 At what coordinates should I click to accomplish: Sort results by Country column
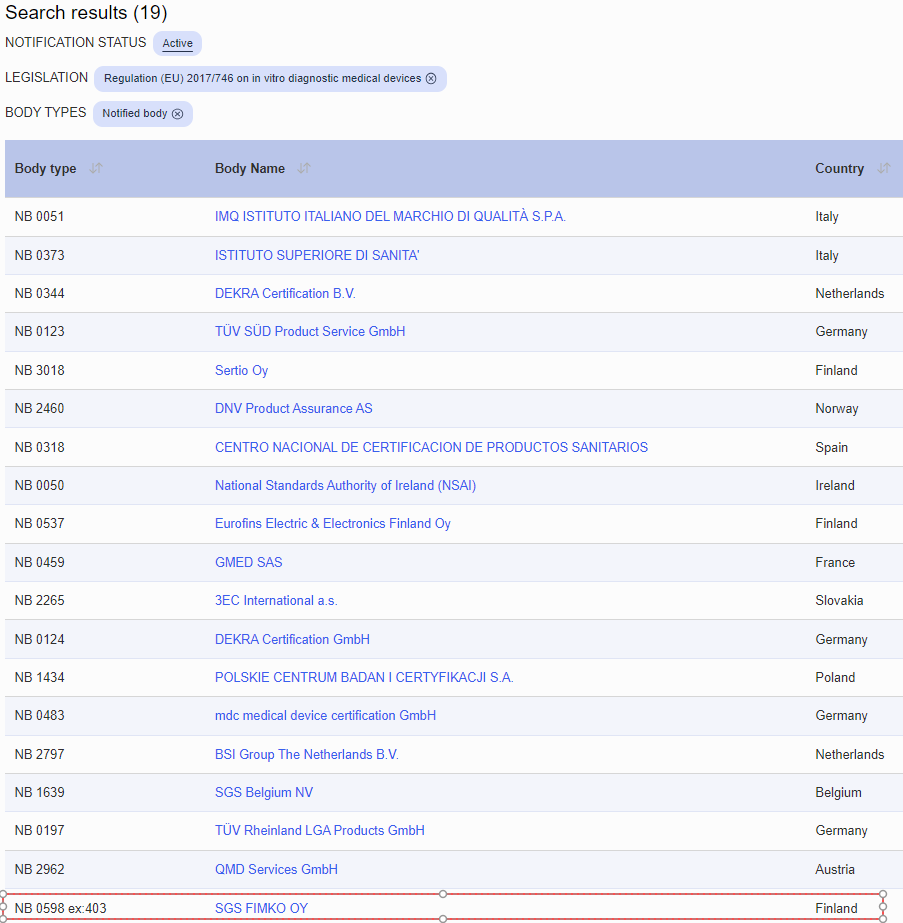[x=883, y=169]
